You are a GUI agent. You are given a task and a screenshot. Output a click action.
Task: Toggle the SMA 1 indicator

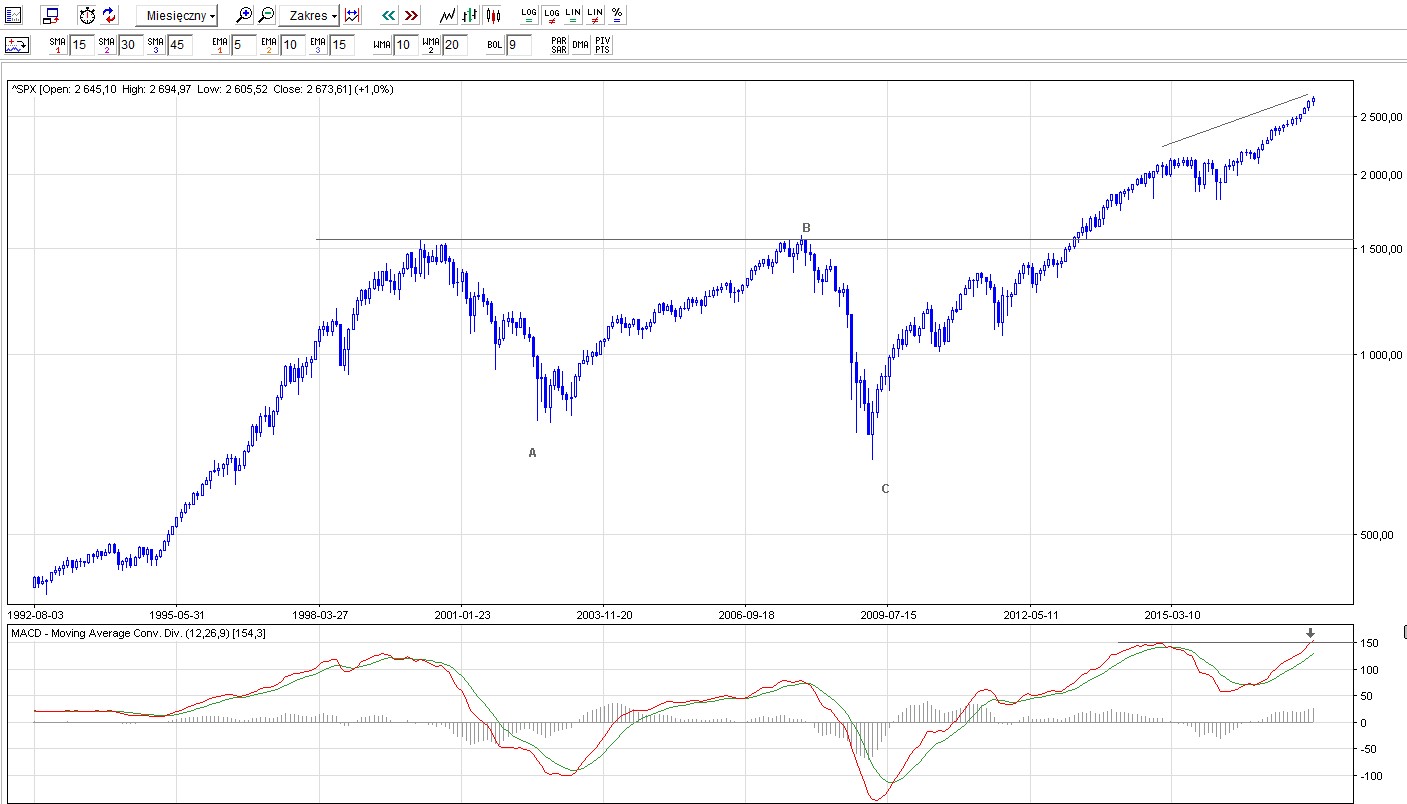point(58,45)
